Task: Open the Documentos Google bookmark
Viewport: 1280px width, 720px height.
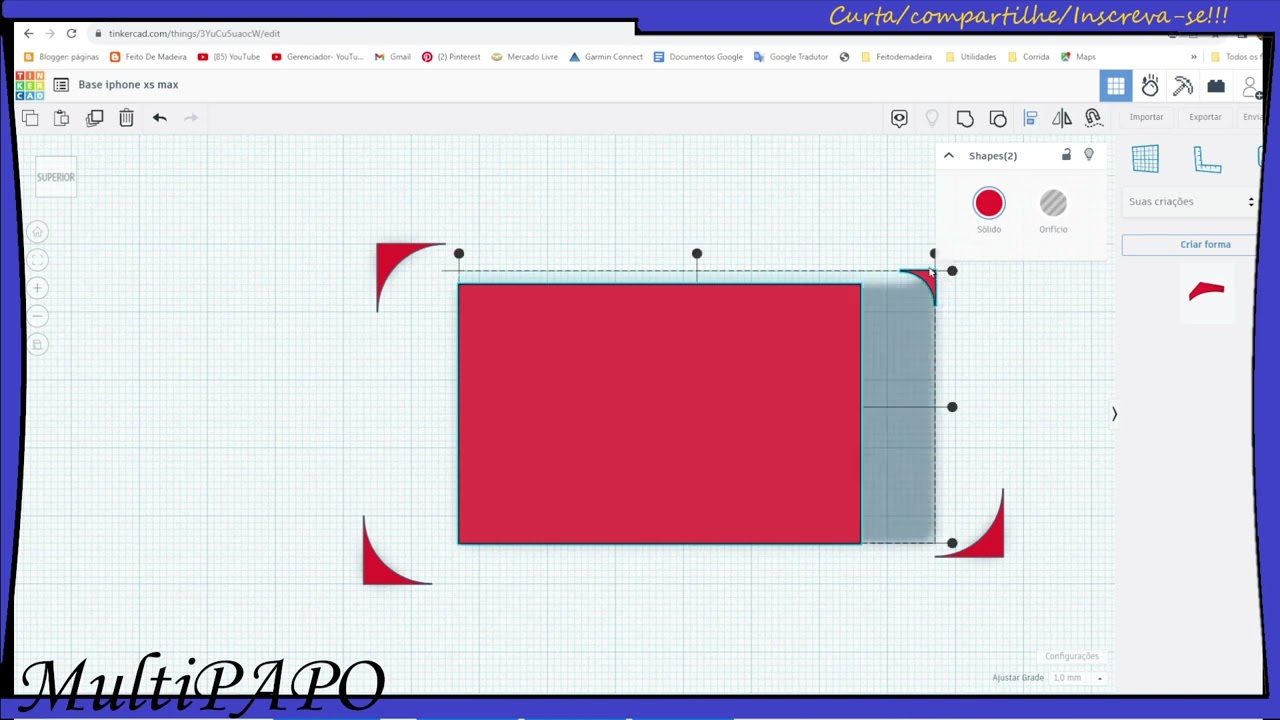Action: tap(698, 57)
